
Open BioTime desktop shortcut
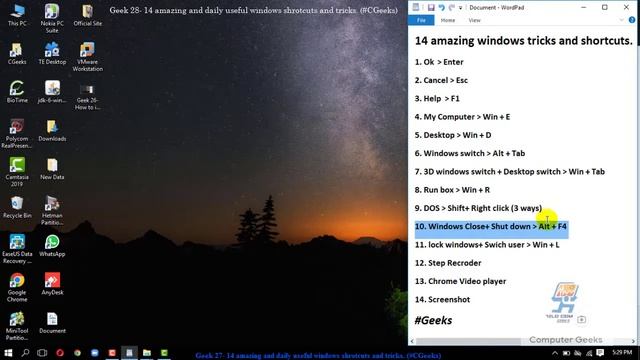click(17, 92)
